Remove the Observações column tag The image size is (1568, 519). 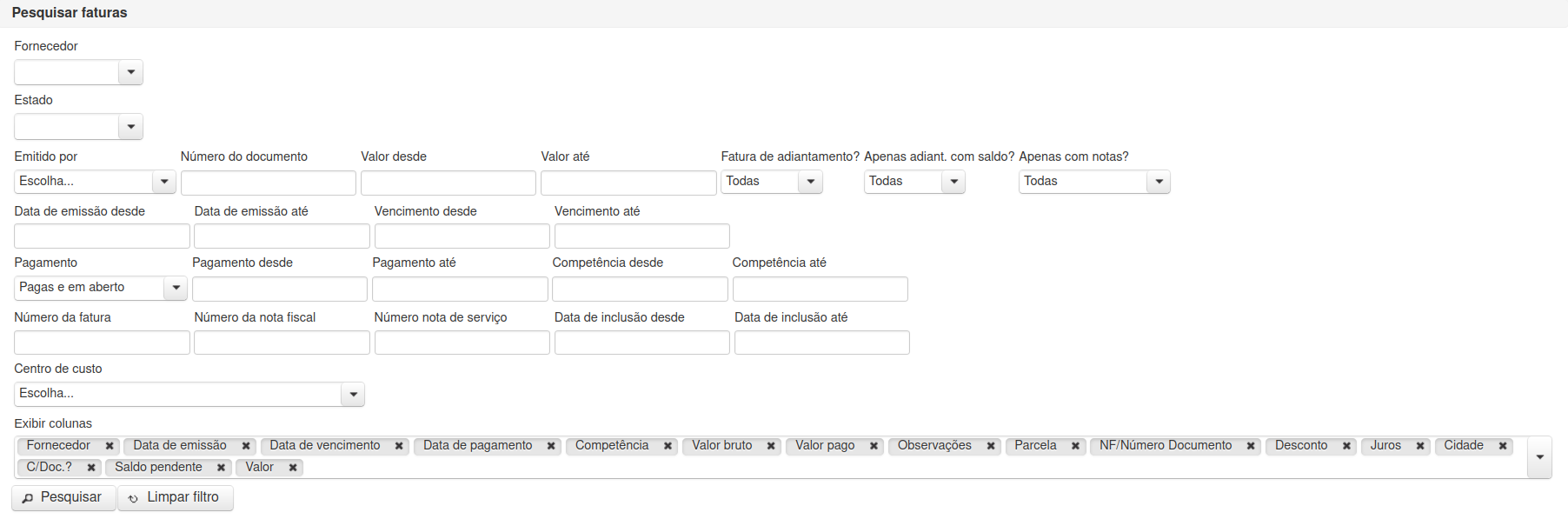[x=991, y=446]
